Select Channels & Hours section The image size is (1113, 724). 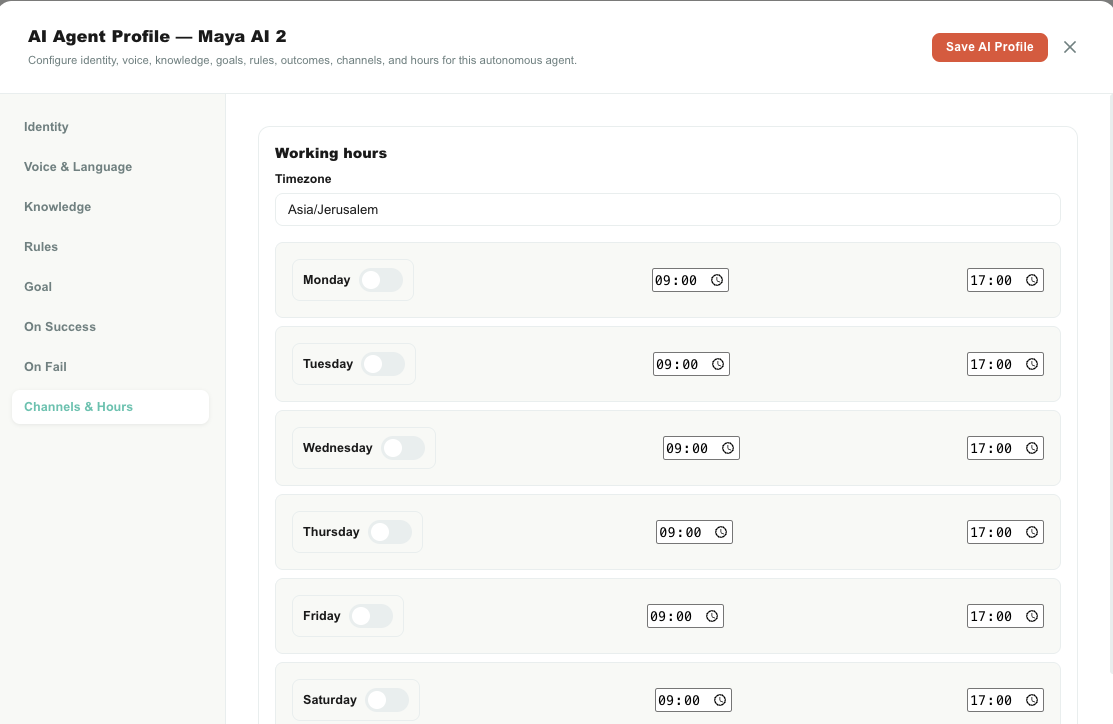110,407
